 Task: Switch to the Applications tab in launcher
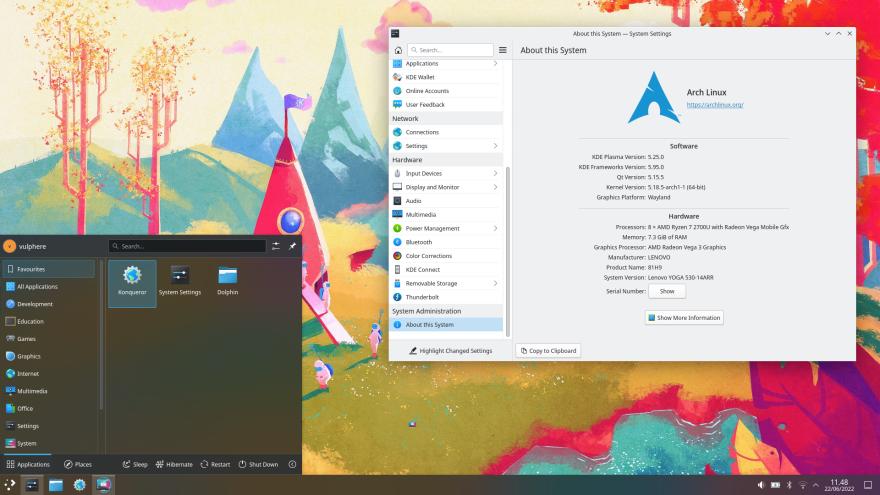tap(28, 464)
